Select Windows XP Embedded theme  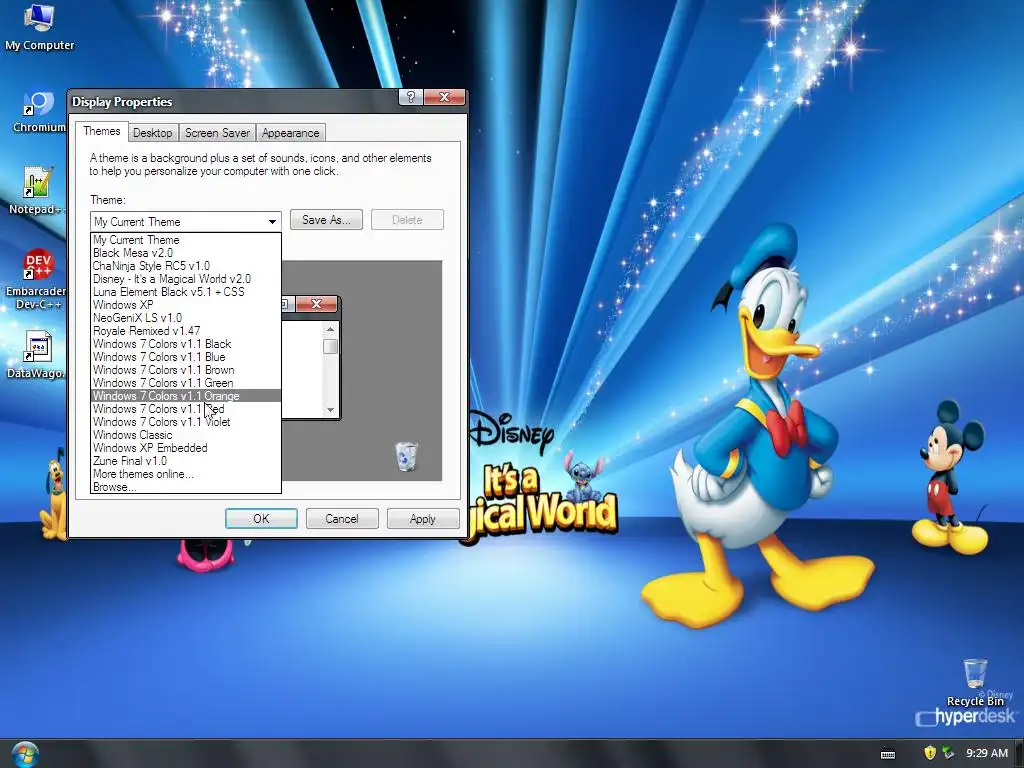(185, 448)
